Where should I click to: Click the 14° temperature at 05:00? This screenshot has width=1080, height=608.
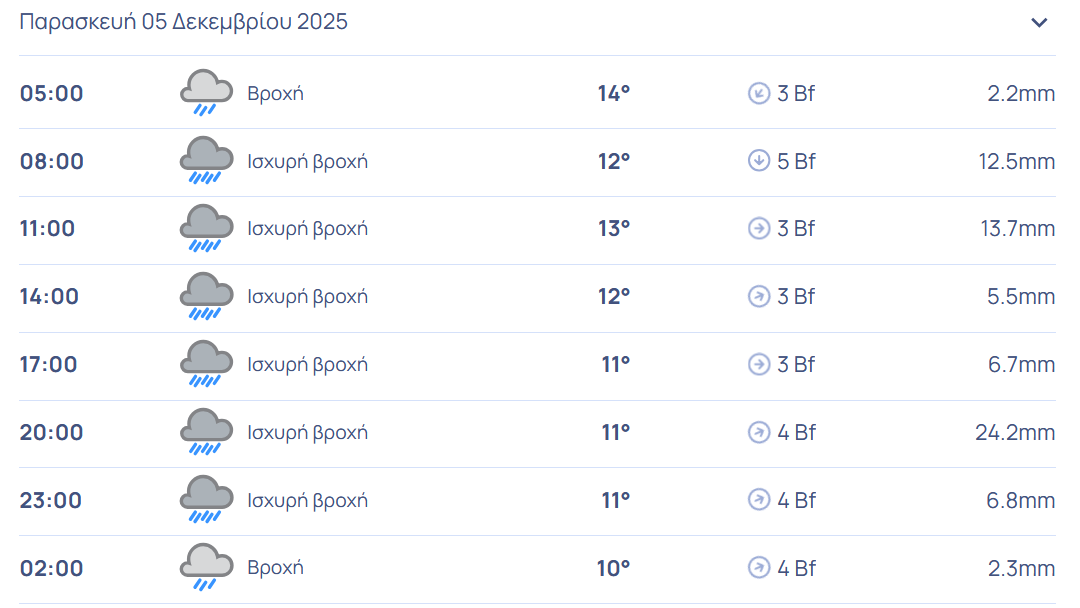pos(614,94)
